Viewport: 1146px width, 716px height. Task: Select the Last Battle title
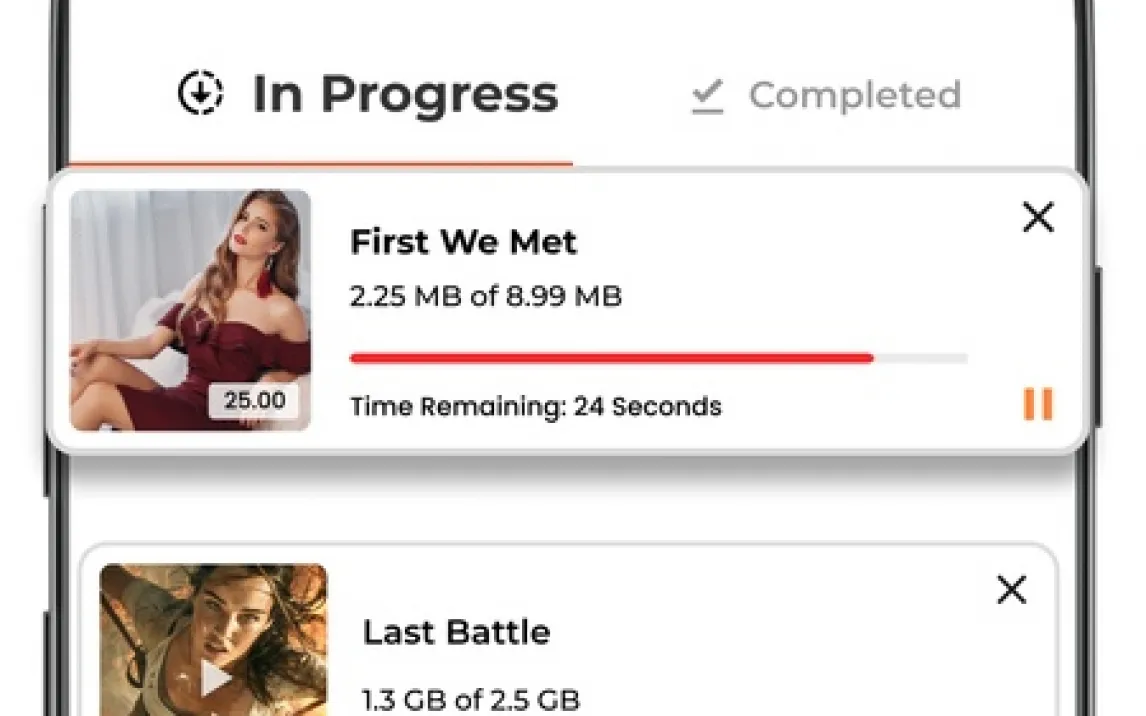click(x=455, y=632)
